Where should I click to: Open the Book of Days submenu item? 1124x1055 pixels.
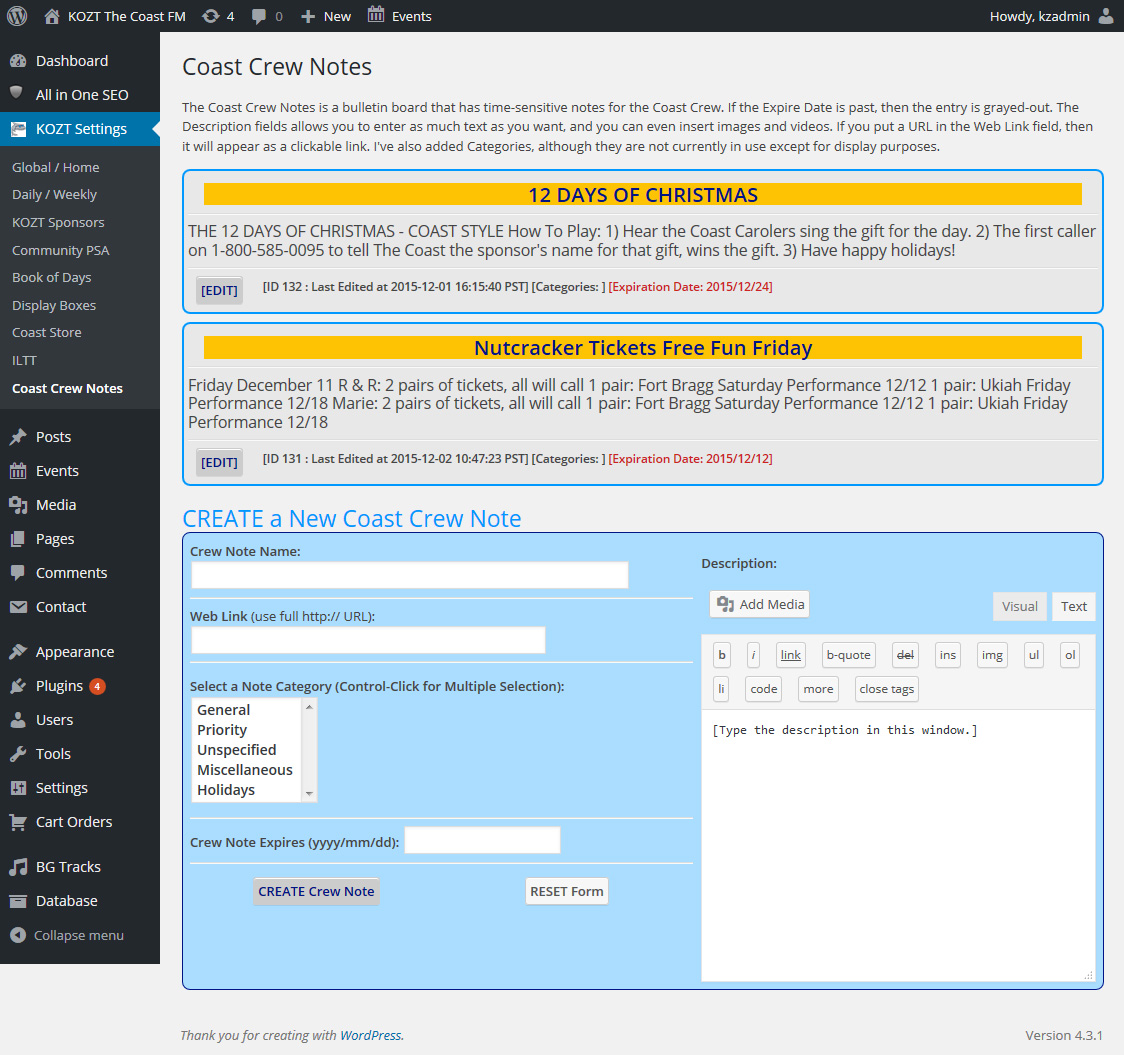pyautogui.click(x=51, y=277)
